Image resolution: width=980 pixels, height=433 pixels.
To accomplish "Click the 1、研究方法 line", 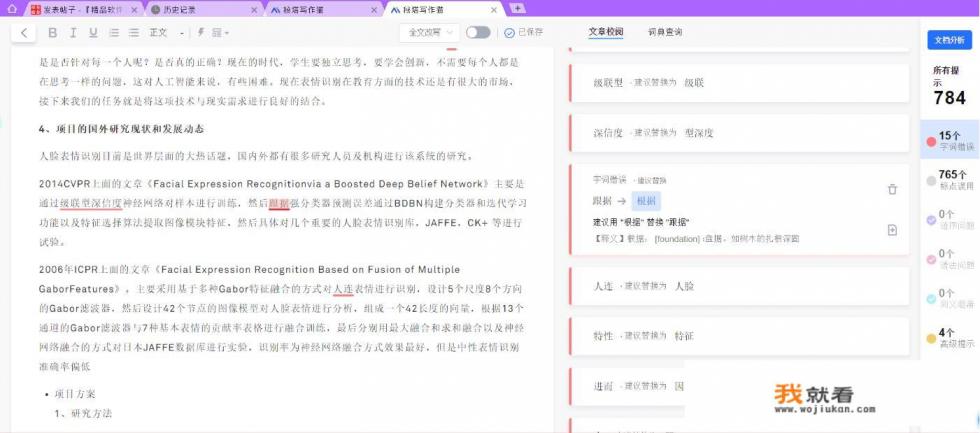I will 83,414.
